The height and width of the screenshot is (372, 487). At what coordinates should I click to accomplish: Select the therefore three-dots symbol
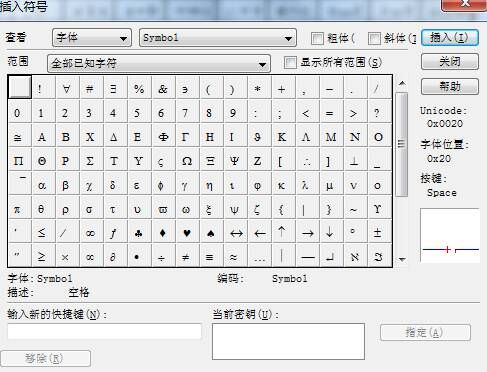[307, 161]
